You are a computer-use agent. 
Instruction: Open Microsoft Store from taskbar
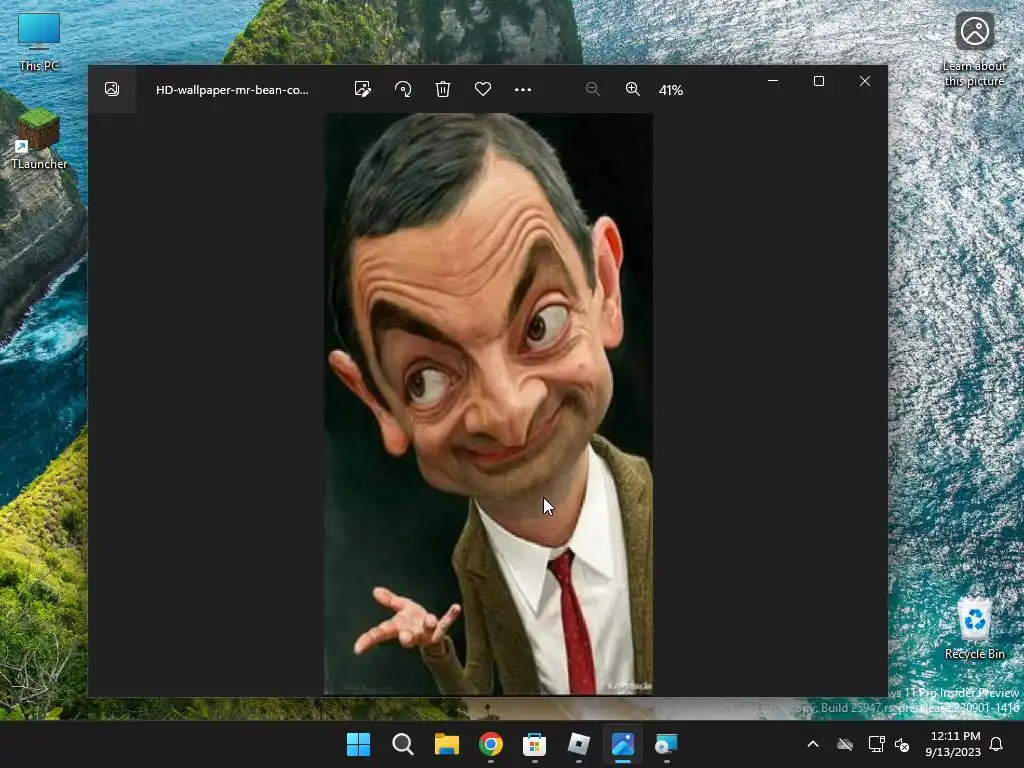tap(534, 744)
